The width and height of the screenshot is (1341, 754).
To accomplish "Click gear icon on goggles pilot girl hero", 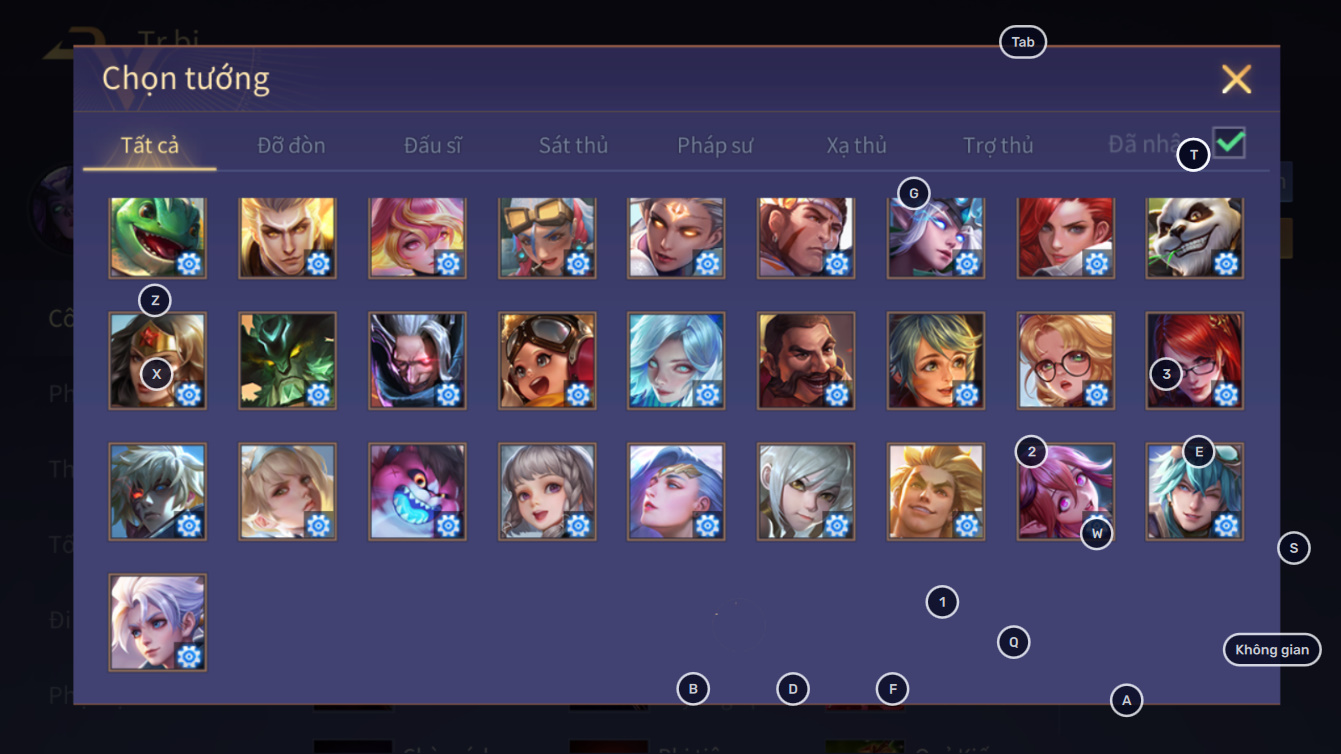I will 578,395.
